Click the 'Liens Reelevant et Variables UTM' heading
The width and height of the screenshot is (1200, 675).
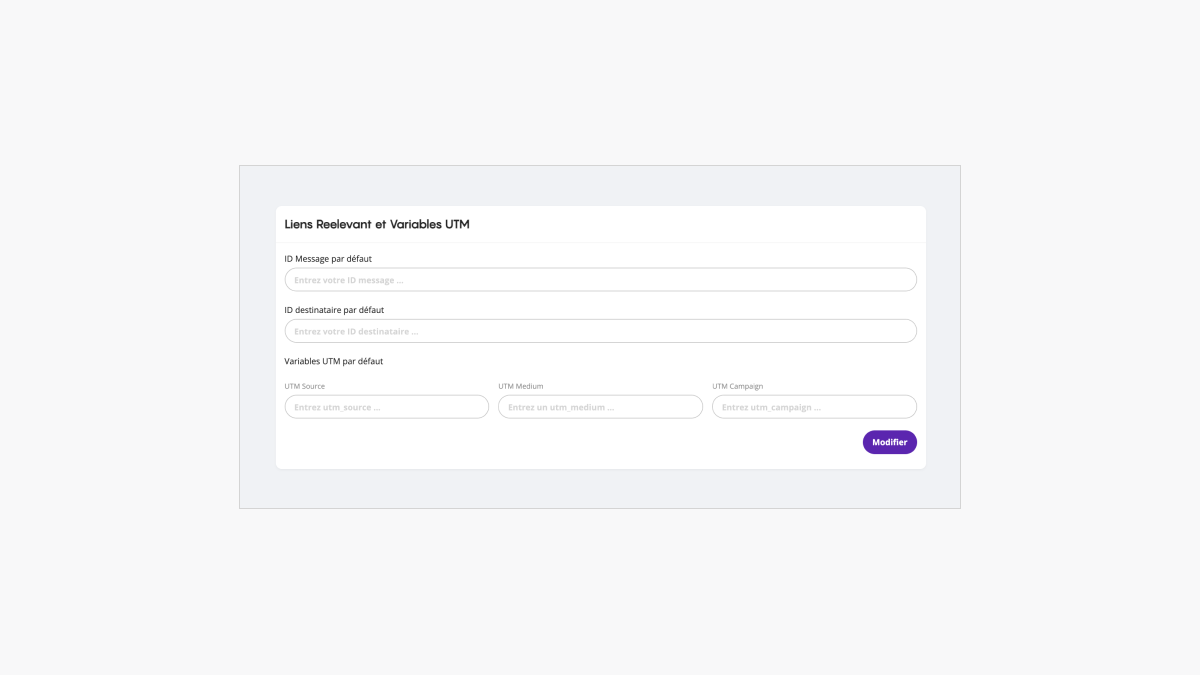(377, 224)
